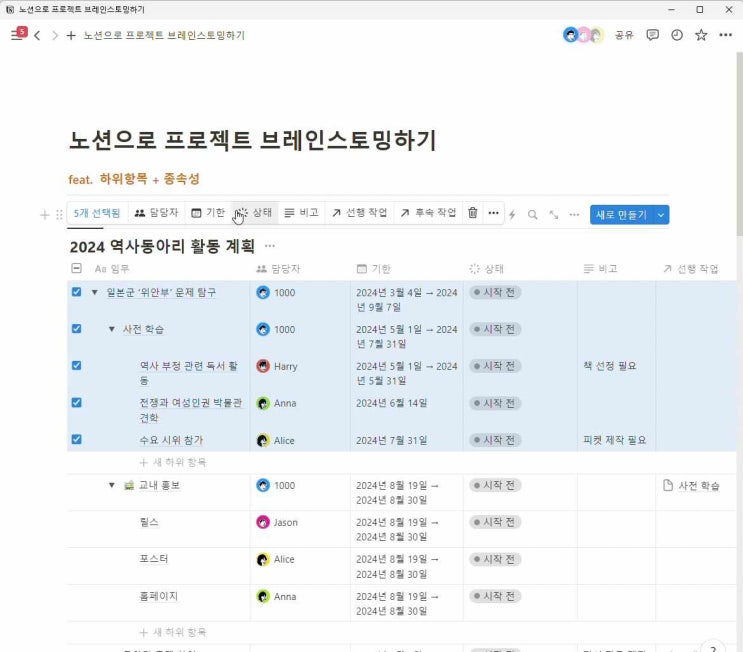Screen dimensions: 743x652
Task: Open 시작 전 status of 릴스 row
Action: (x=495, y=522)
